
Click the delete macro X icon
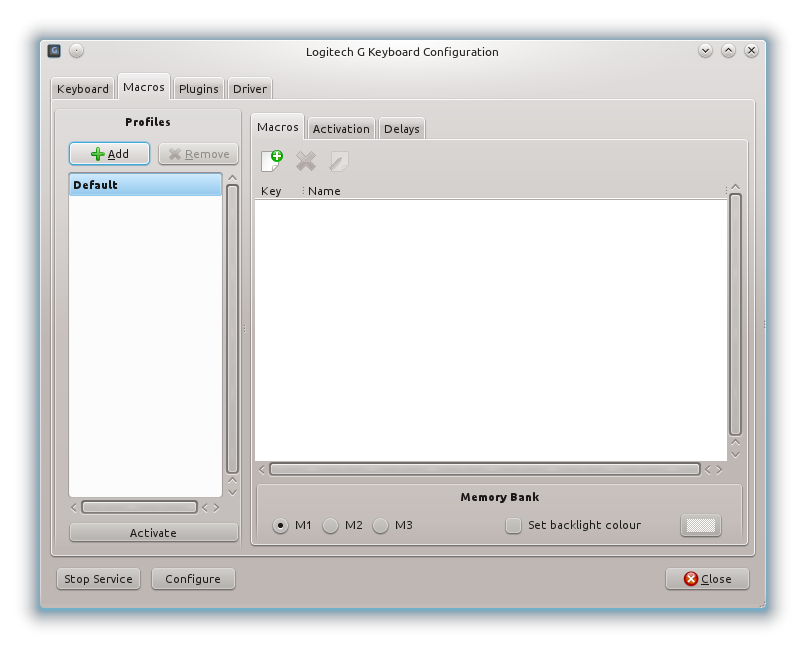pos(306,161)
